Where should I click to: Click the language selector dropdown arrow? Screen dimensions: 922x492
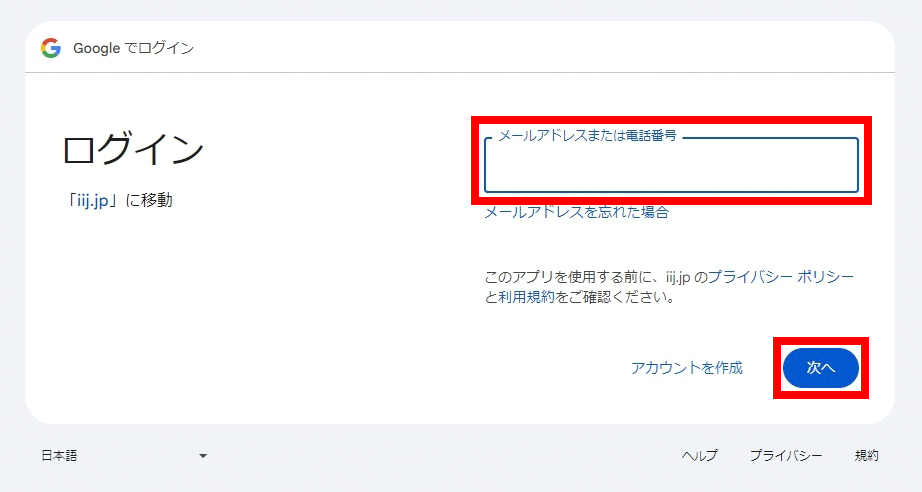point(203,456)
